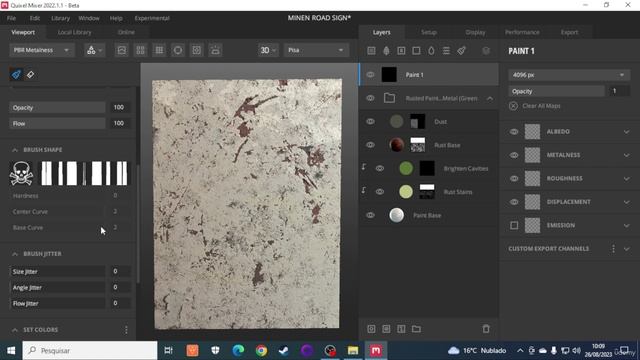Create a new layer group folder
Image resolution: width=640 pixels, height=360 pixels.
(416, 329)
